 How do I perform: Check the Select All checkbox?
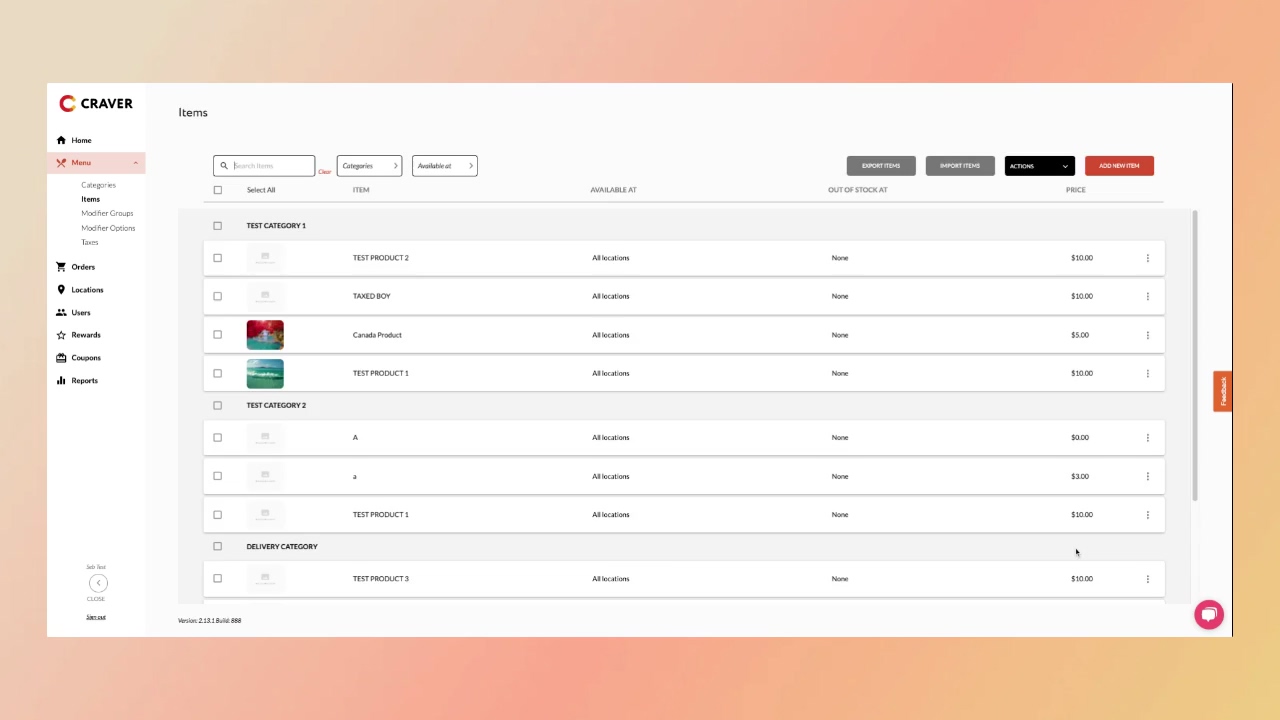218,190
